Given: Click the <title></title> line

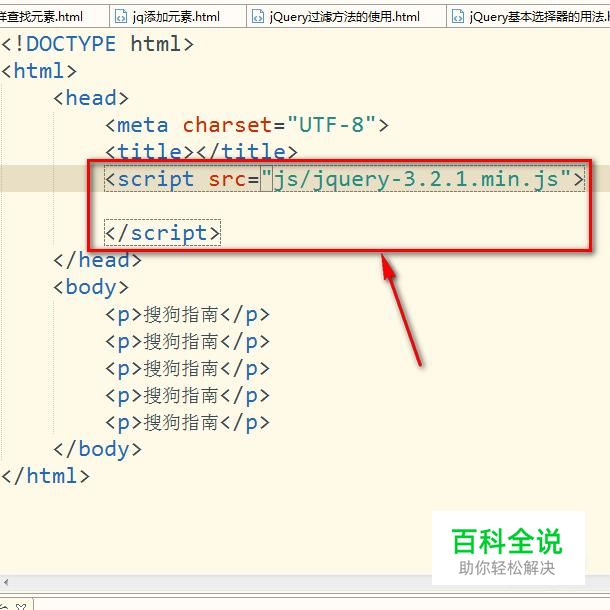Looking at the screenshot, I should click(201, 151).
